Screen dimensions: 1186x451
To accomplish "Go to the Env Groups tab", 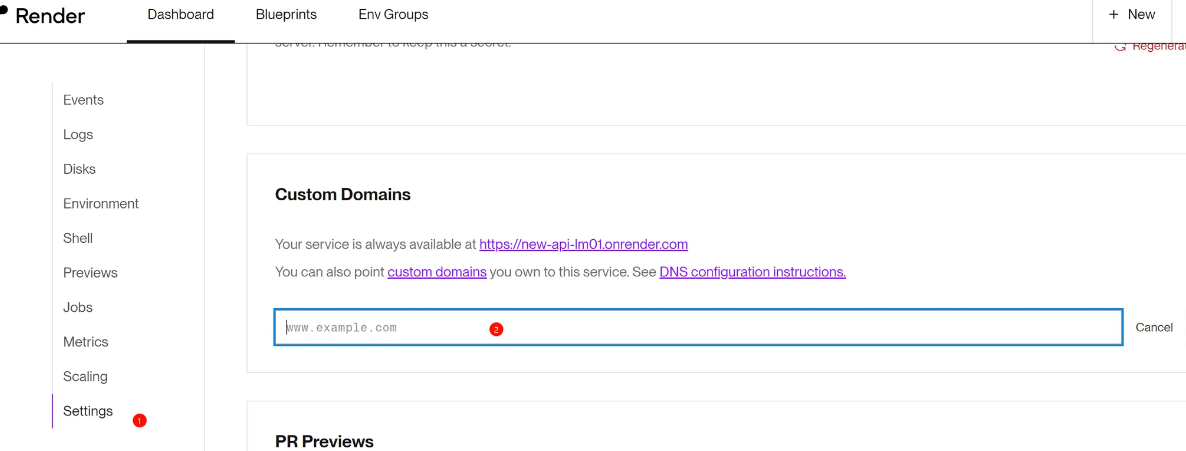I will [x=393, y=15].
